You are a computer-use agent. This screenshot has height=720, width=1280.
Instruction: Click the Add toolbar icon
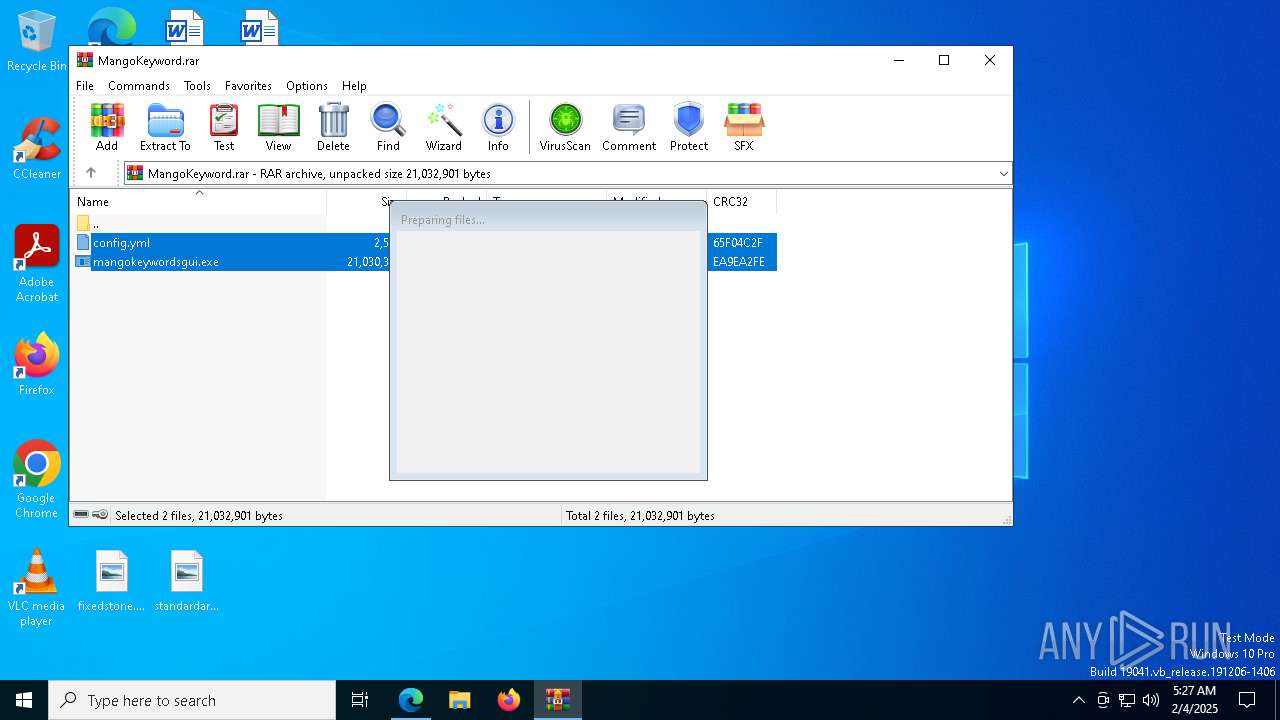point(107,127)
